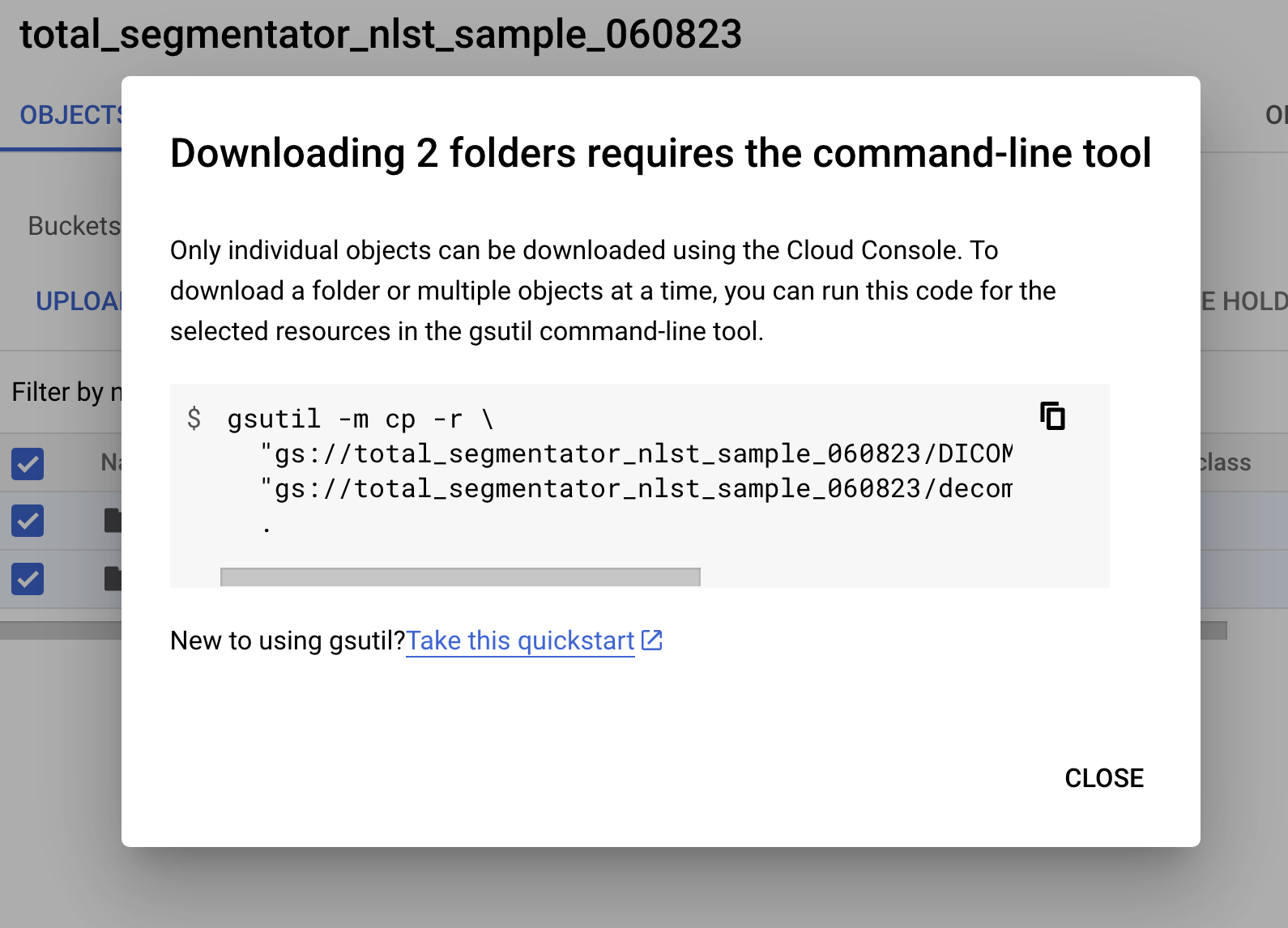Screen dimensions: 1288x928
Task: Click the UPLOAD button
Action: (x=77, y=301)
